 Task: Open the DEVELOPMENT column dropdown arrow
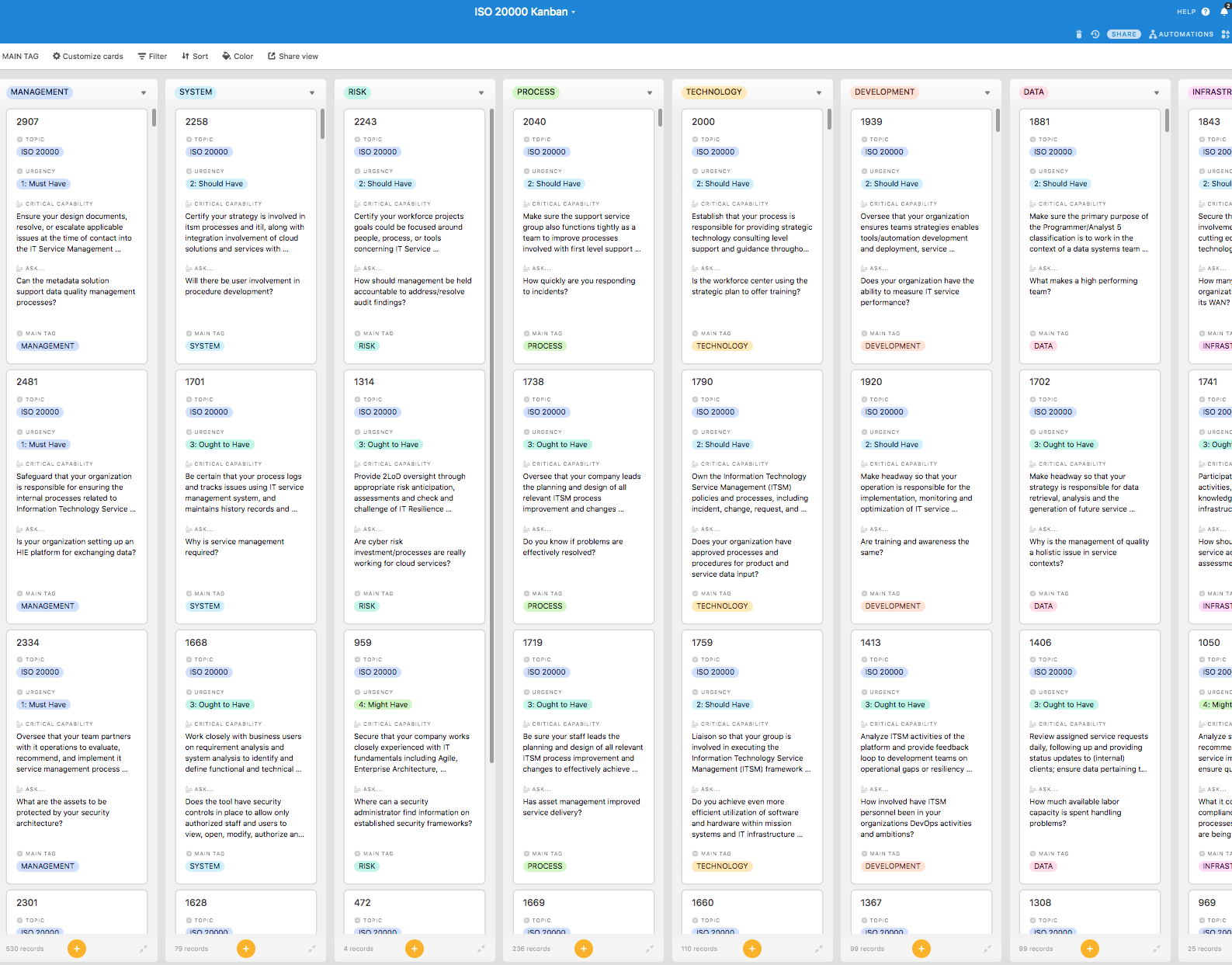987,92
